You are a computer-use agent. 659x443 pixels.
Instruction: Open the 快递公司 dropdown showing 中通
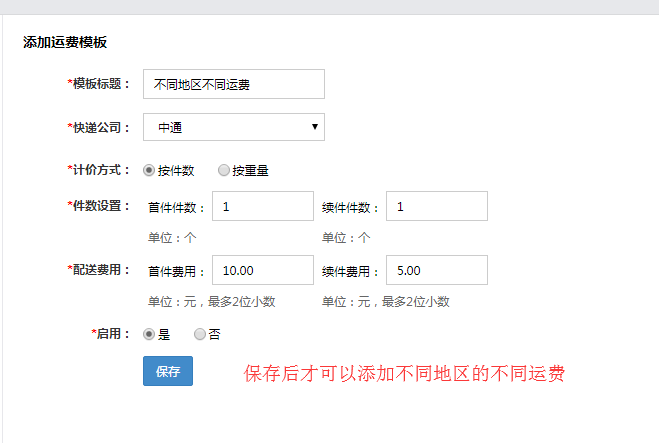[234, 127]
